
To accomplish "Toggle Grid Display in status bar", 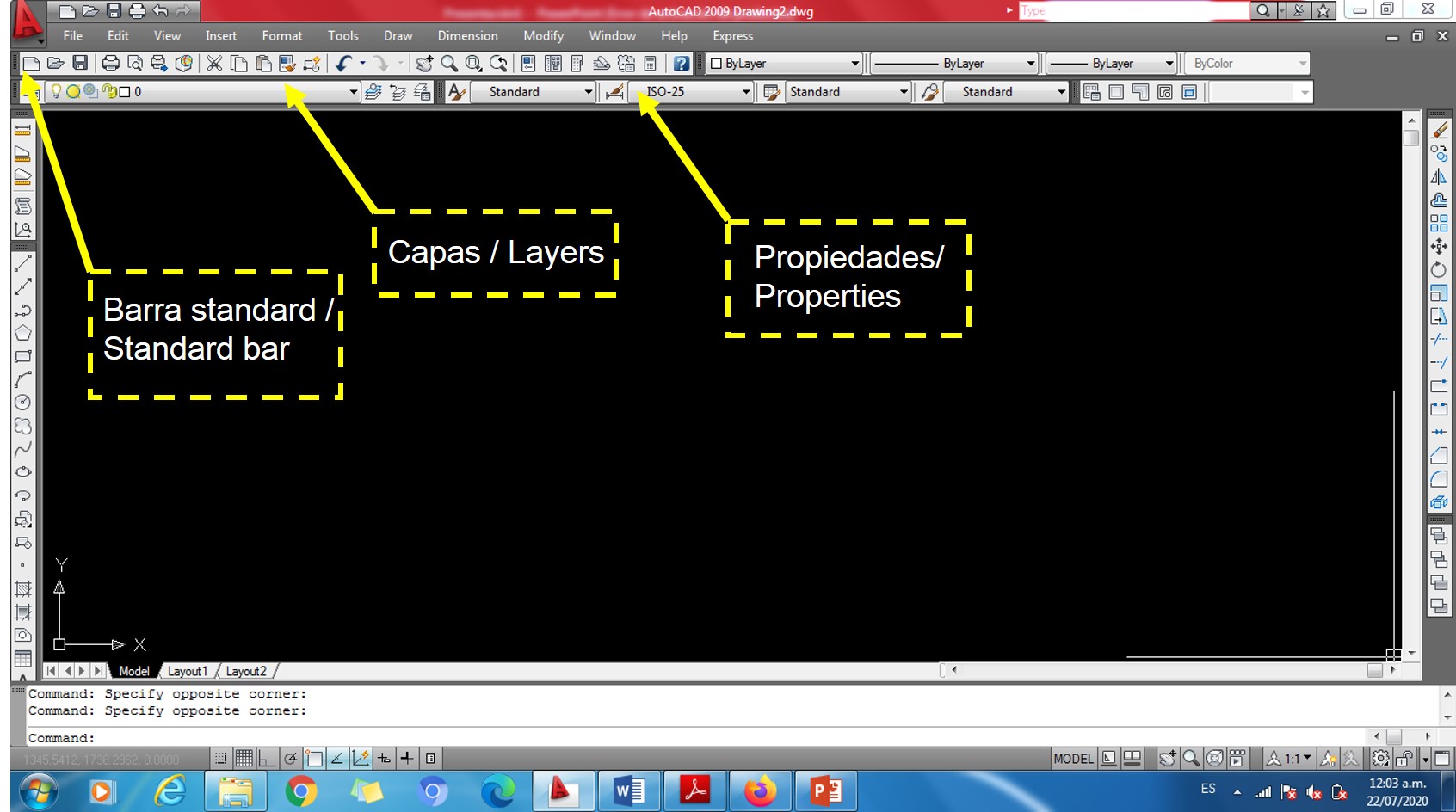I will coord(244,759).
